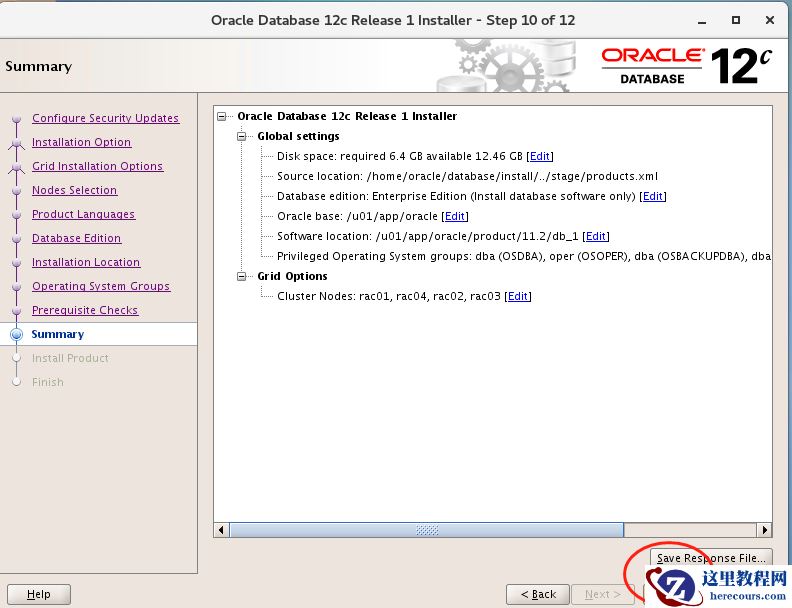Select Privileged Operating System groups row
This screenshot has height=608, width=792.
point(524,257)
